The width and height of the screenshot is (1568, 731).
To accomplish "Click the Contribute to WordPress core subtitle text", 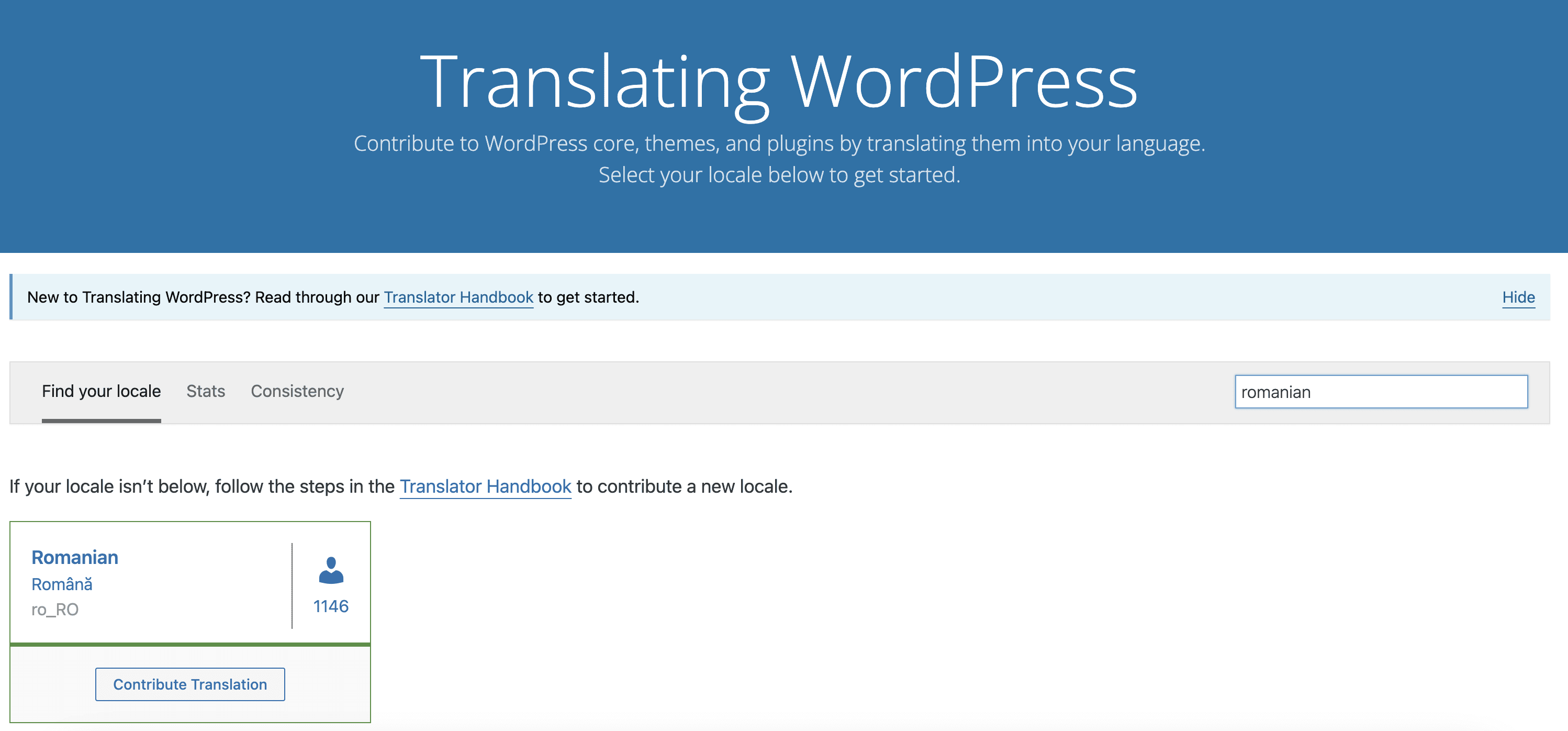I will pos(779,144).
